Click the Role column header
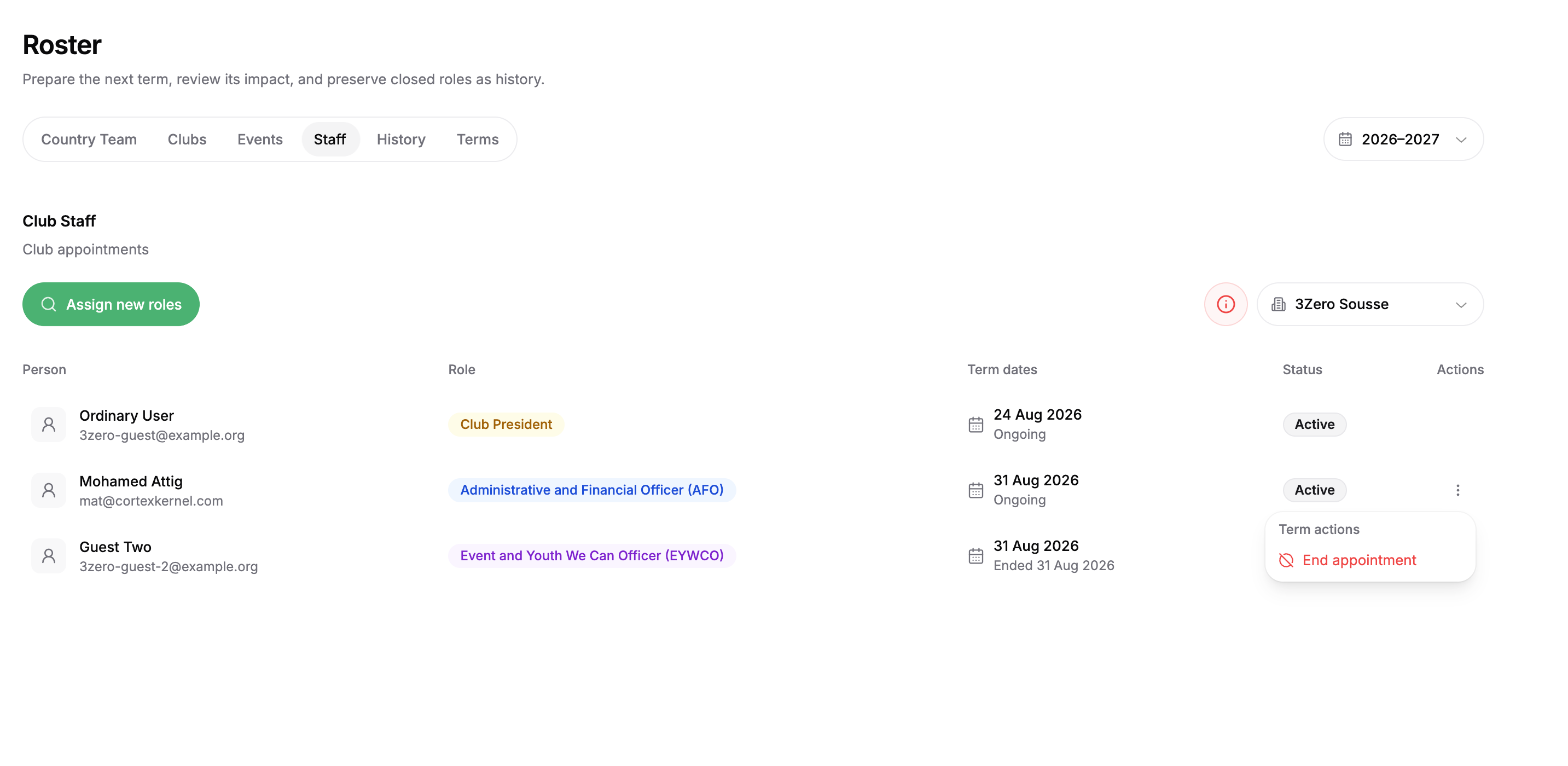 (462, 370)
